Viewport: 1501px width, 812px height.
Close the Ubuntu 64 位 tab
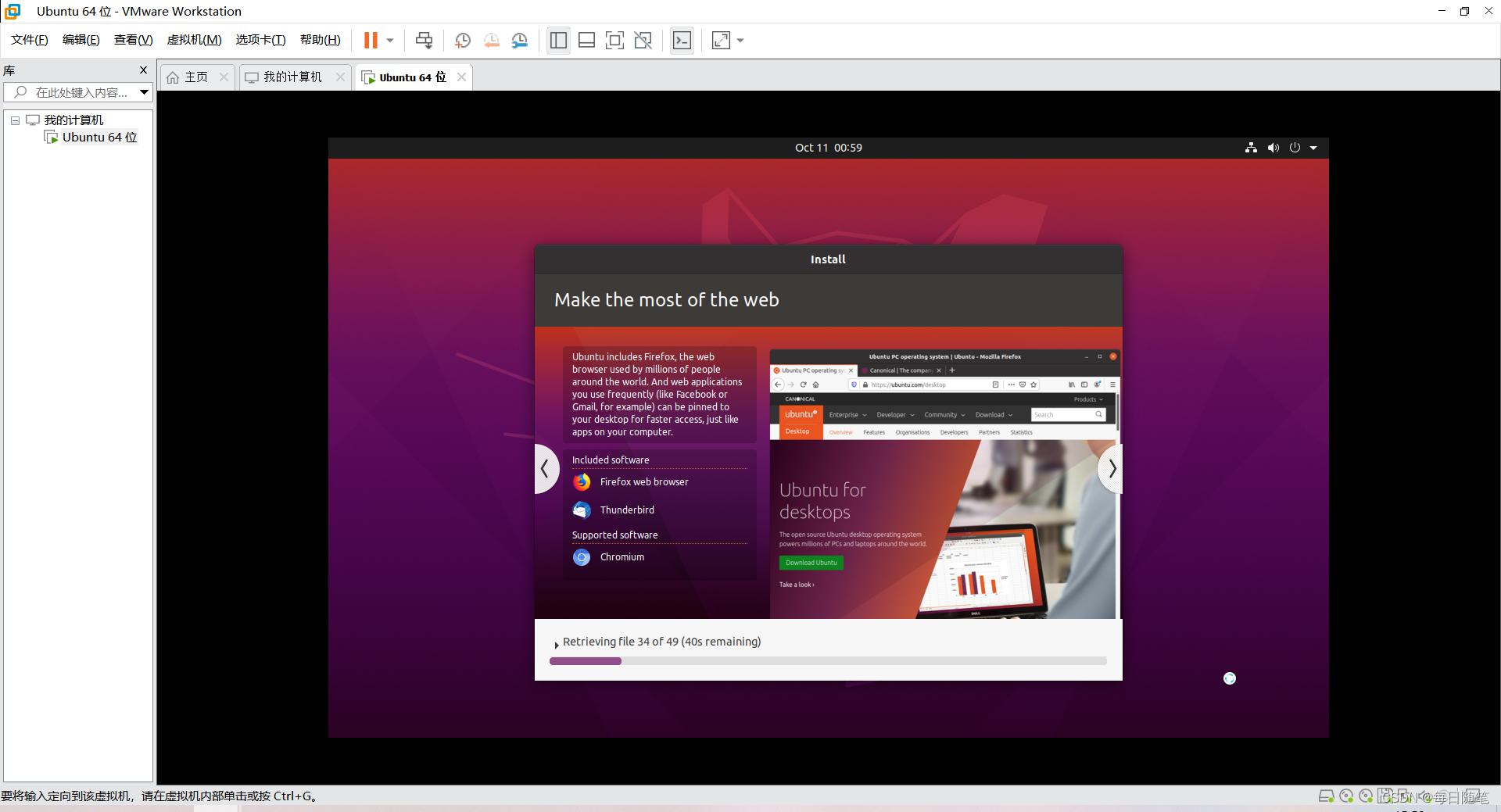(x=462, y=77)
